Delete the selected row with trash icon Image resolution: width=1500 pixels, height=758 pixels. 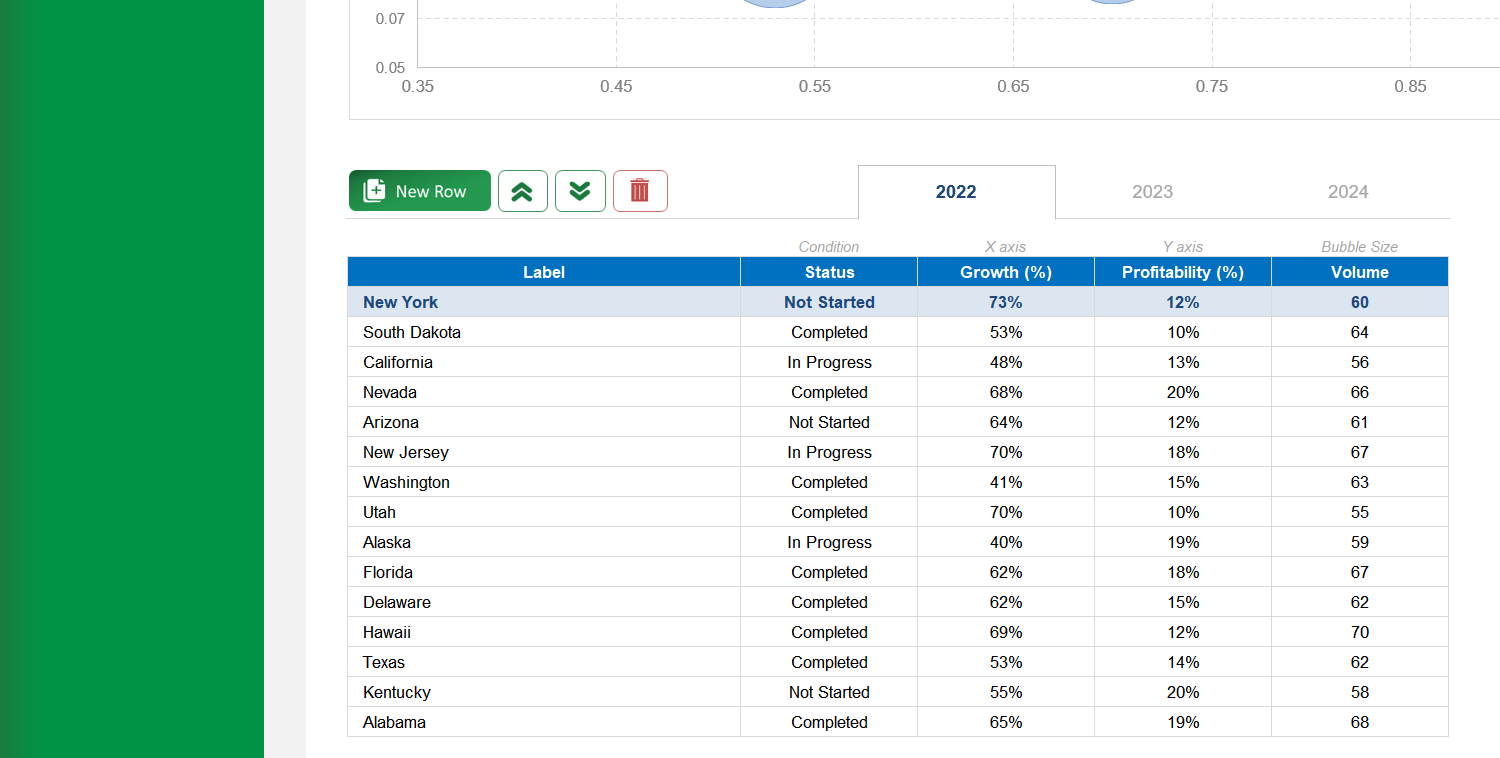[x=640, y=190]
